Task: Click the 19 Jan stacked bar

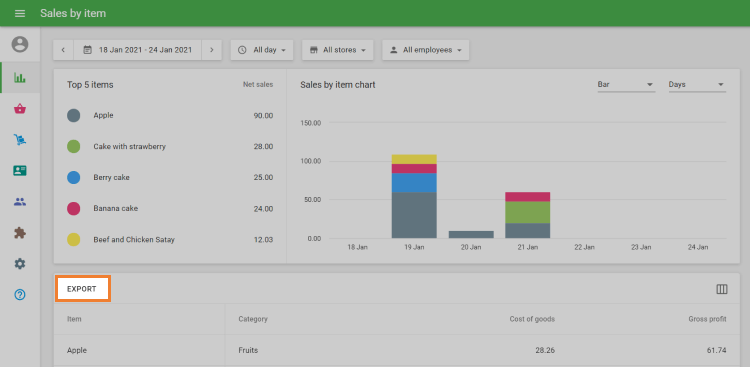Action: pyautogui.click(x=414, y=196)
